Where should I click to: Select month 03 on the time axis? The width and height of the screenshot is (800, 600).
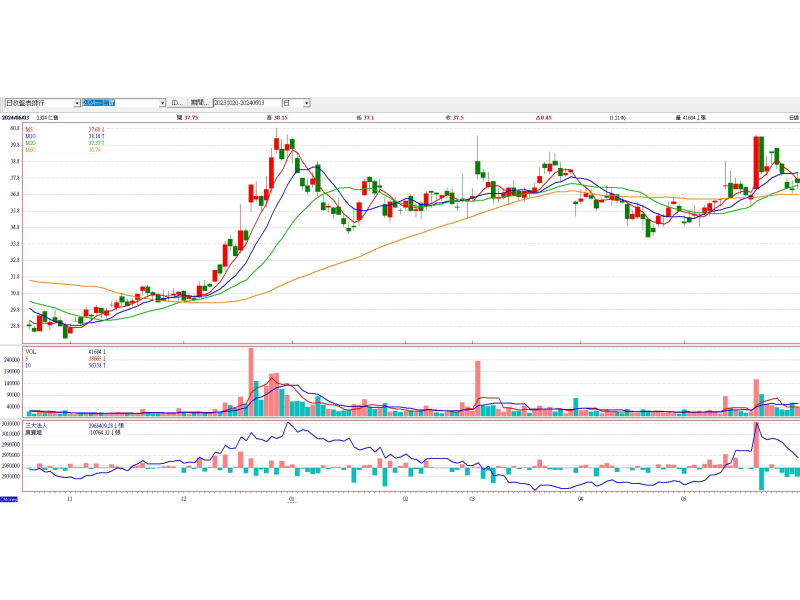tap(470, 497)
